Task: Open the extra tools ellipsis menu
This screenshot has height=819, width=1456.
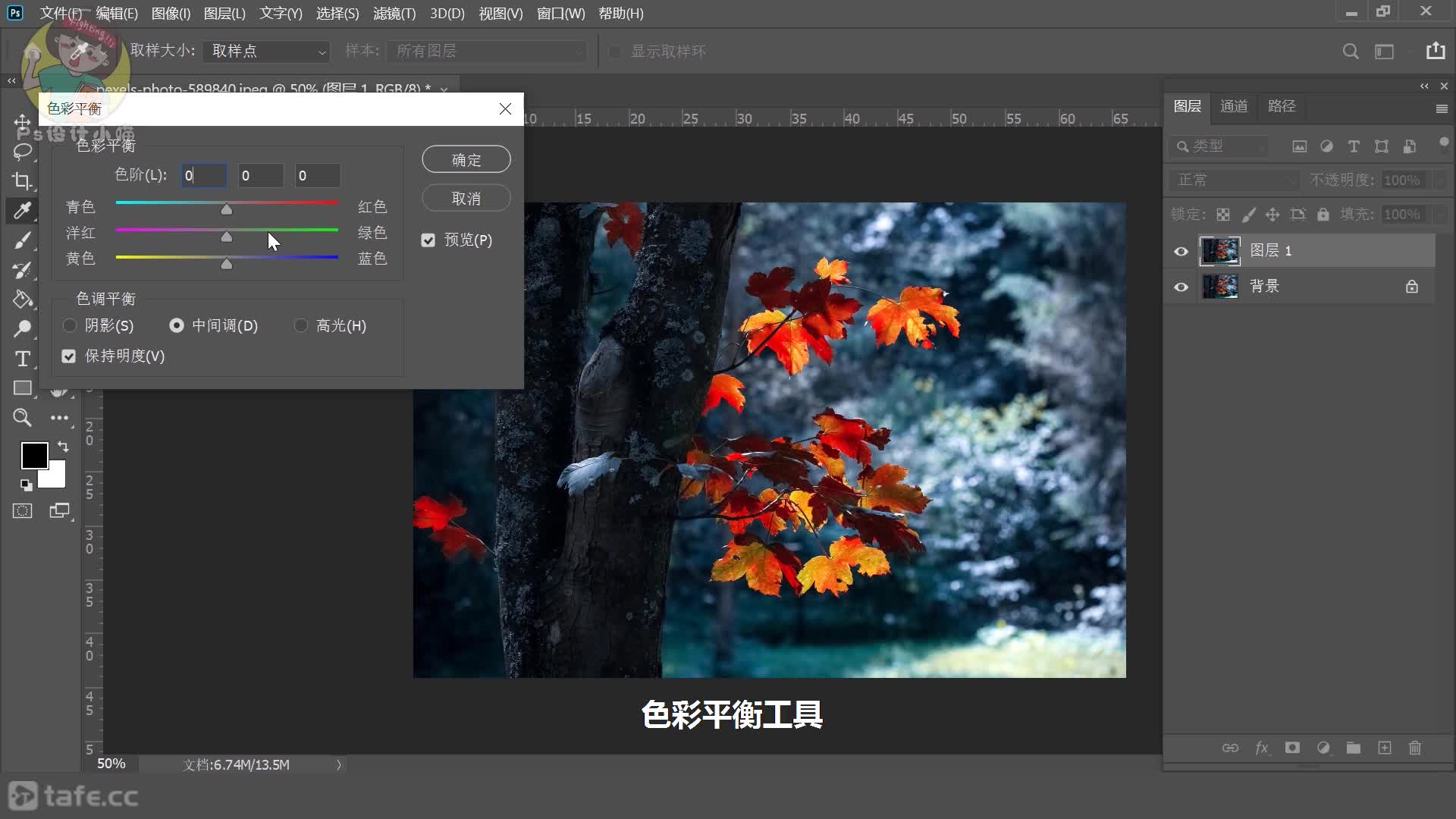Action: coord(59,418)
